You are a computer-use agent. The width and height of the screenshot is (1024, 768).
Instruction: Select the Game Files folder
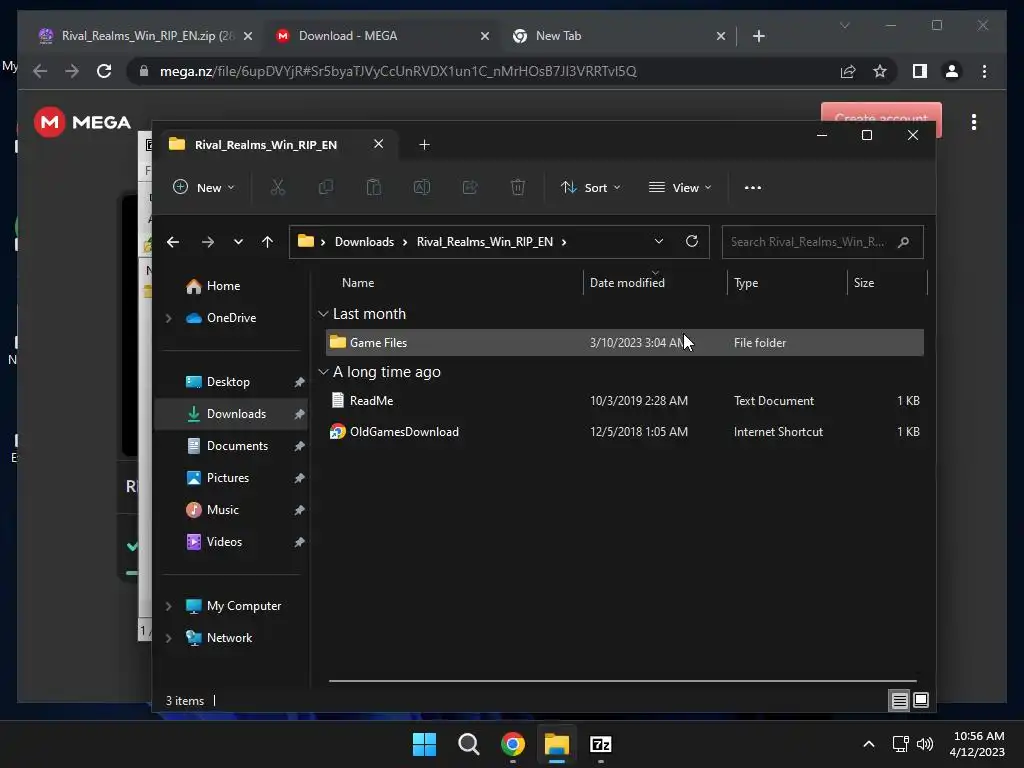624,343
